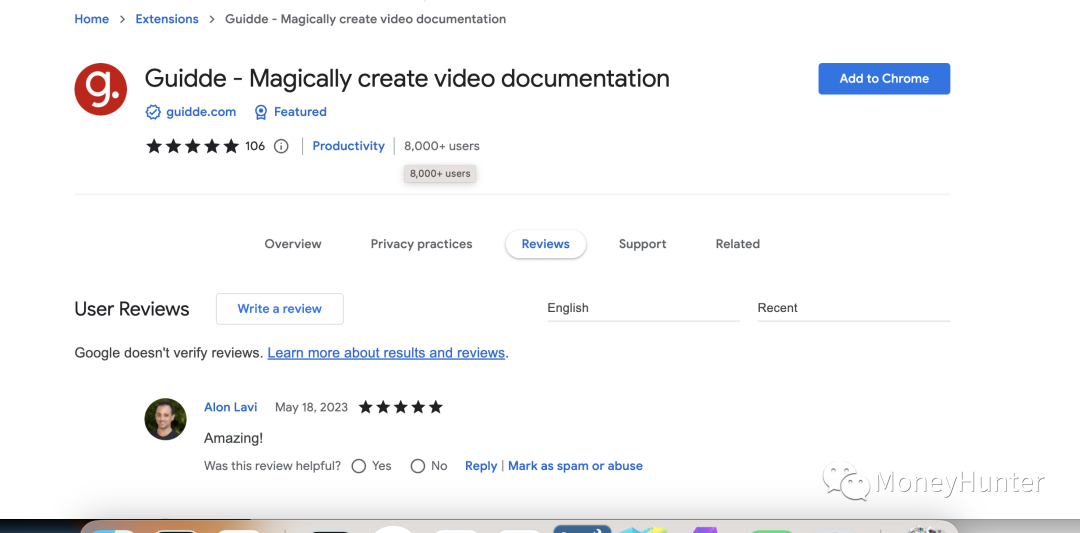The image size is (1080, 533).
Task: Switch to the Privacy practices tab
Action: click(422, 244)
